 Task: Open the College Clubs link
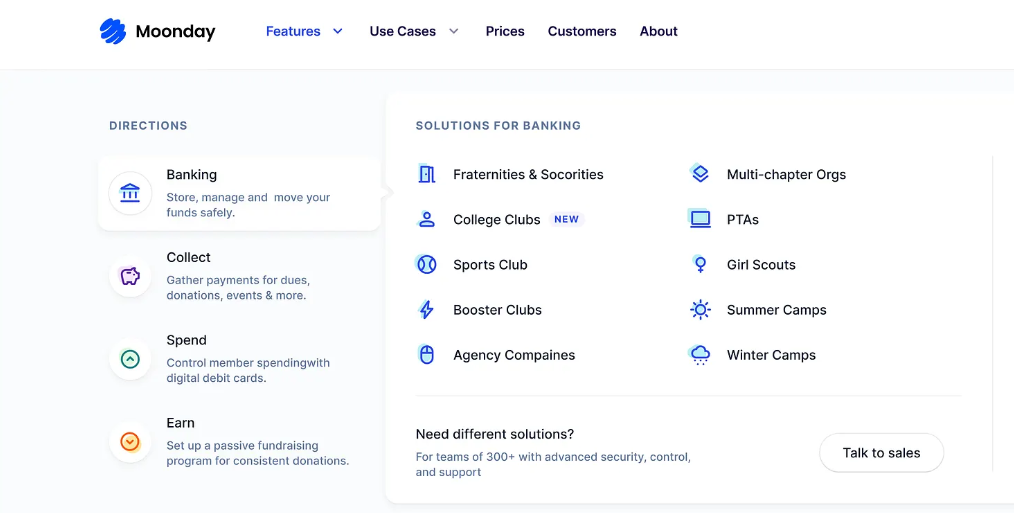(496, 220)
